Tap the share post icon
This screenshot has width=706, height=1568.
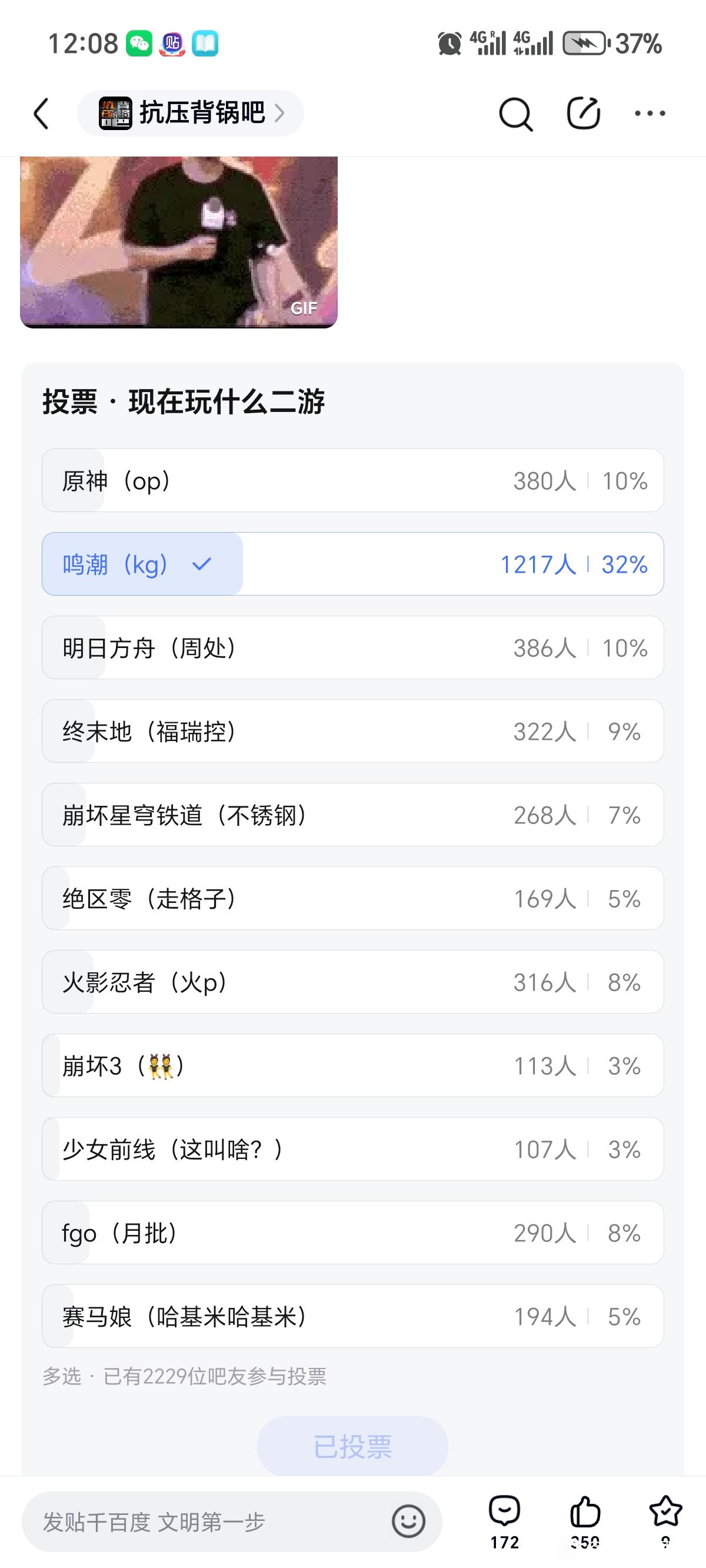point(583,113)
